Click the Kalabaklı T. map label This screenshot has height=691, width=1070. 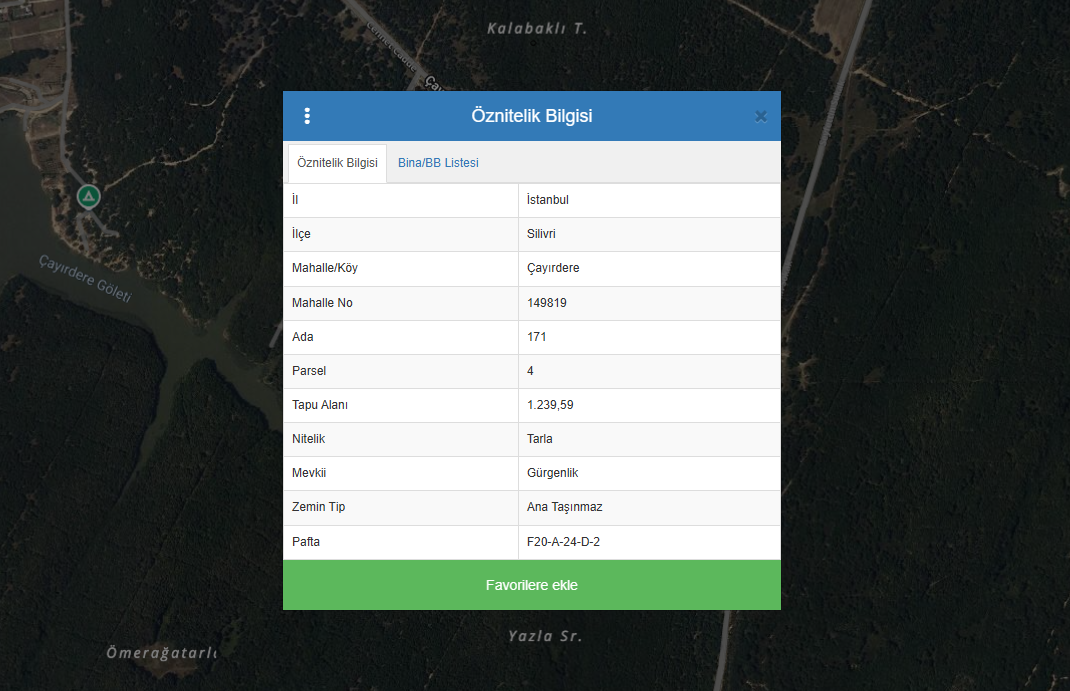tap(536, 28)
